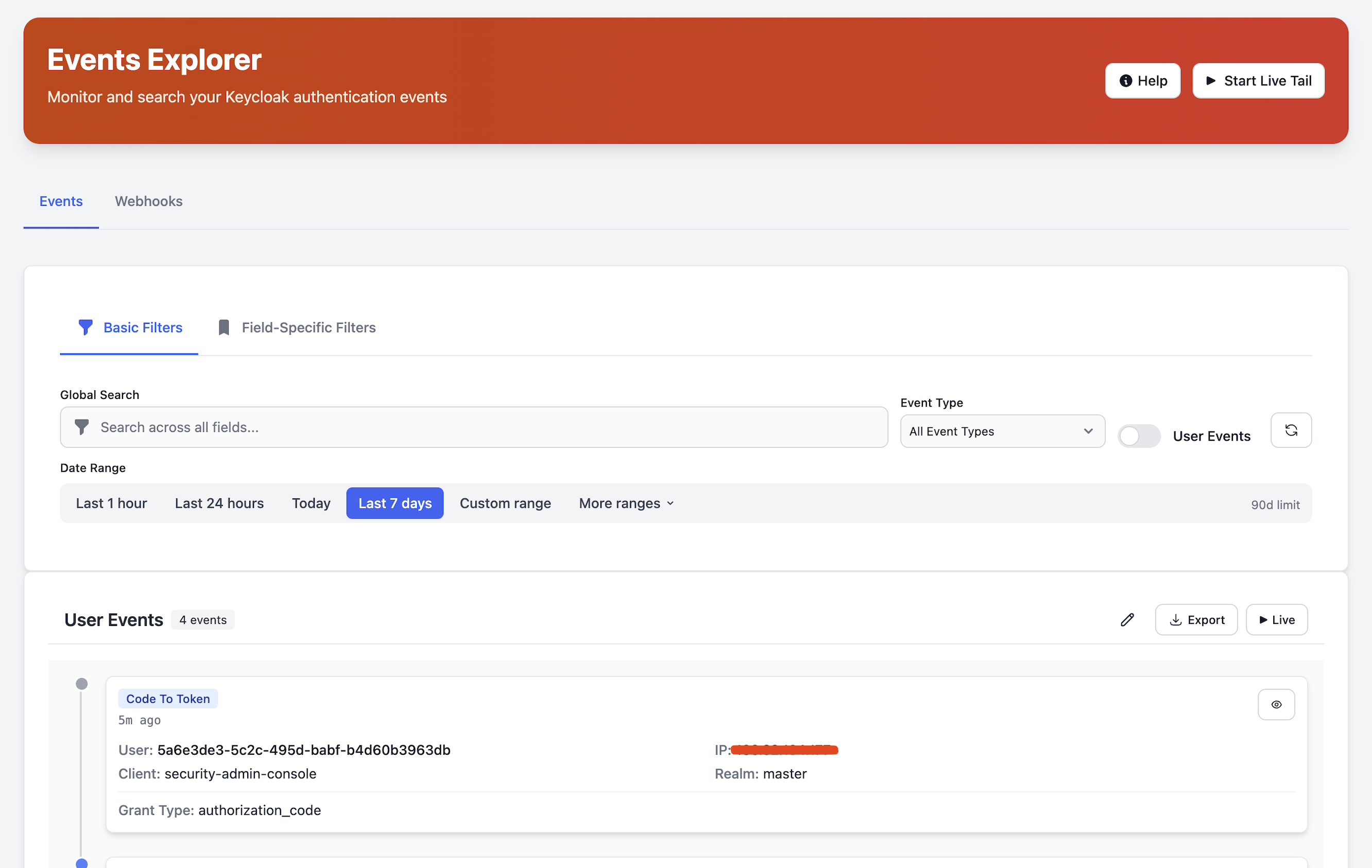1372x868 pixels.
Task: Click the bookmark icon beside Field-Specific Filters
Action: (224, 327)
